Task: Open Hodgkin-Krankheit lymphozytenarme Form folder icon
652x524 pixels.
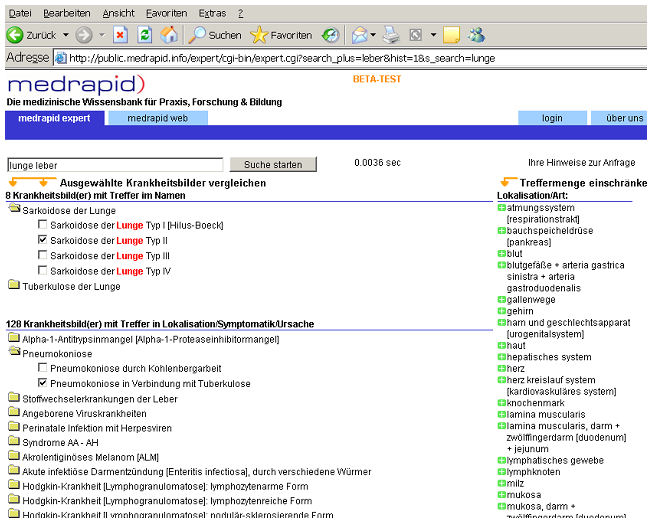Action: (x=14, y=484)
